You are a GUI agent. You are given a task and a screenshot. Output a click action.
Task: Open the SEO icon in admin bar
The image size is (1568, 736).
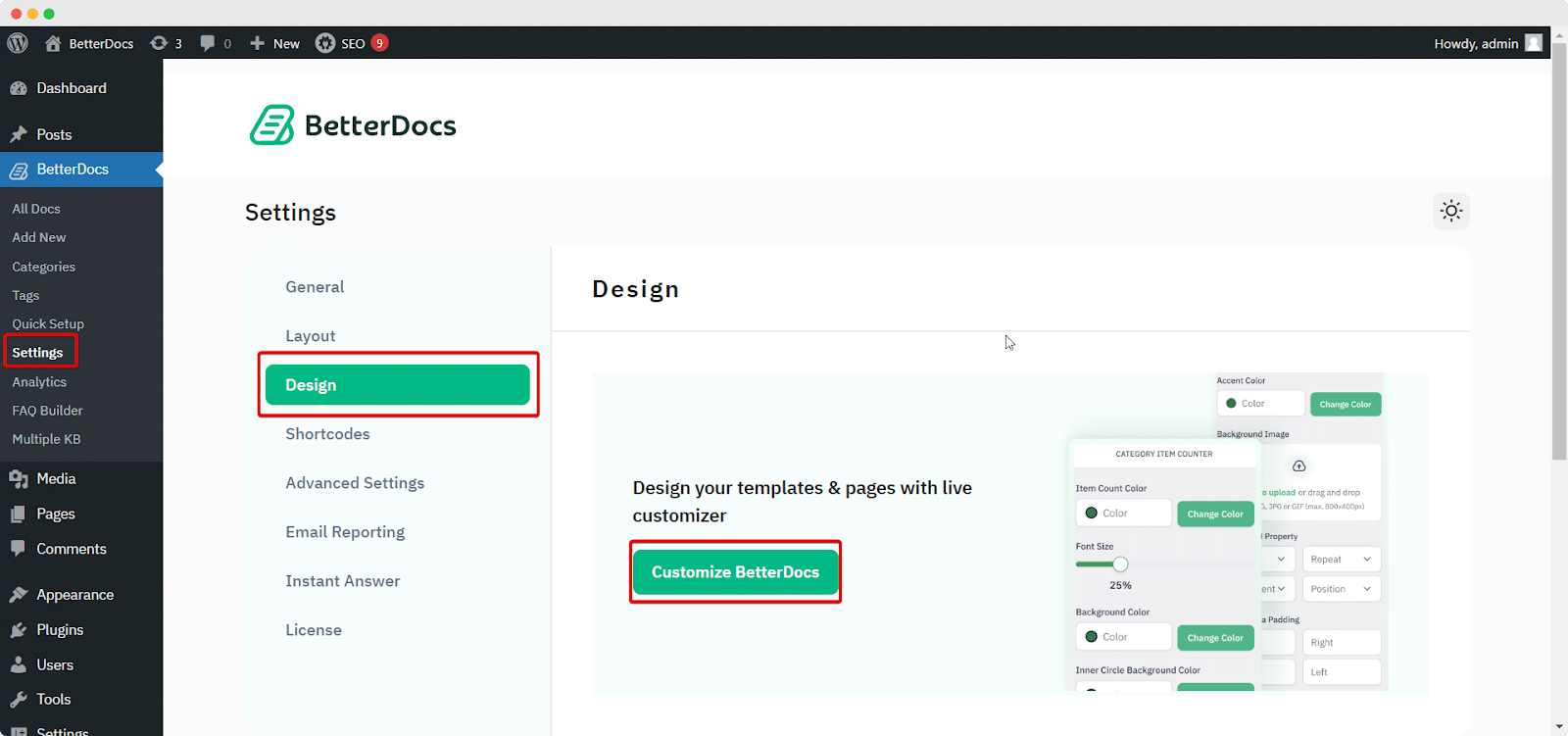click(x=325, y=43)
